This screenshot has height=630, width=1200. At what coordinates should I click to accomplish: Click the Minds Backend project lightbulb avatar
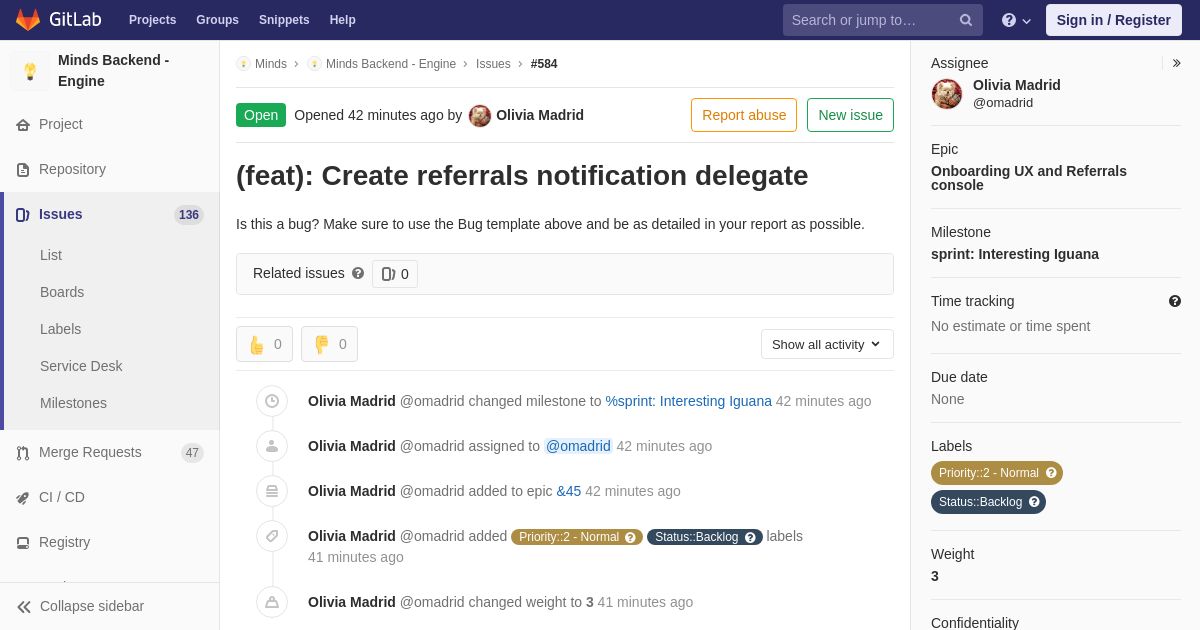30,71
